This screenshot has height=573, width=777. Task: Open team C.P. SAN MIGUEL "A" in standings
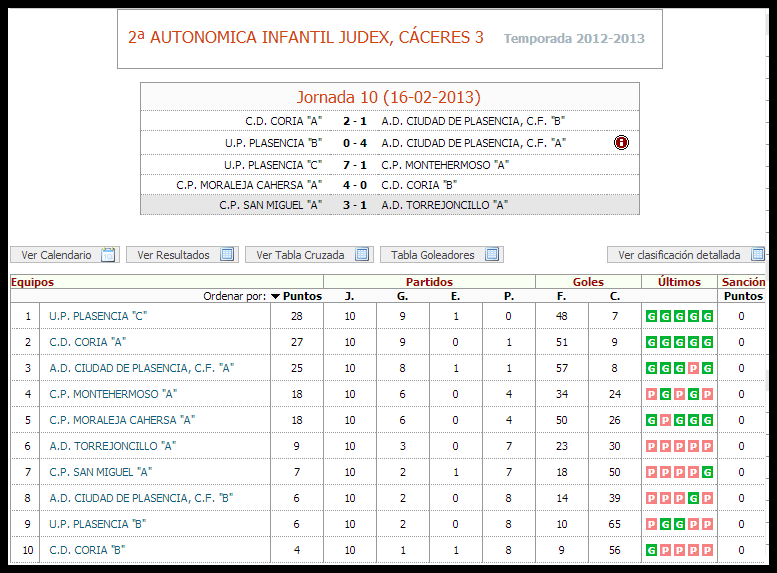pyautogui.click(x=101, y=472)
